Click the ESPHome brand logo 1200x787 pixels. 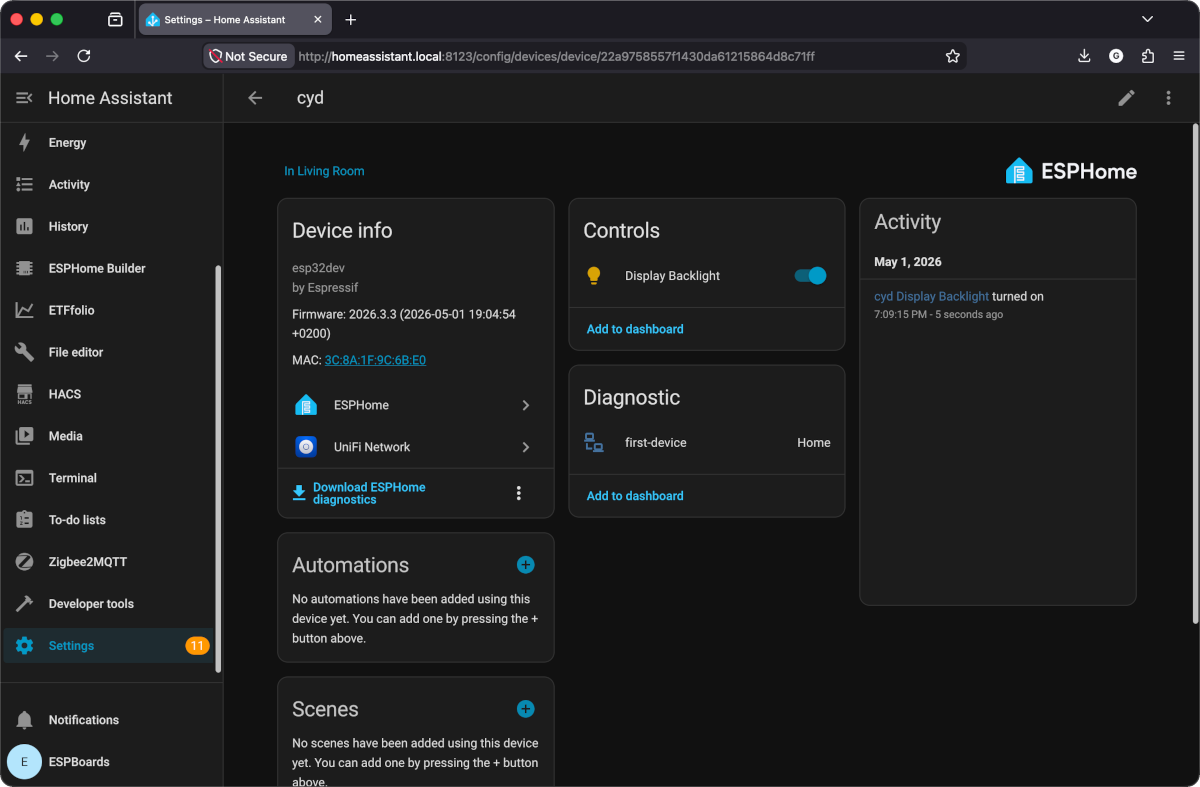pyautogui.click(x=1071, y=171)
